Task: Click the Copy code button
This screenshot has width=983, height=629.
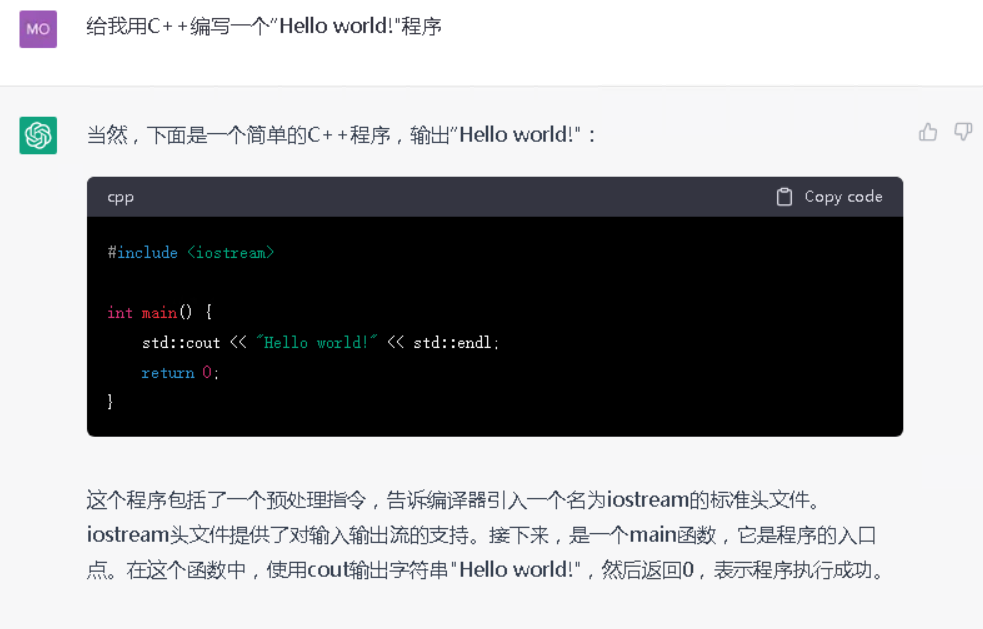Action: [829, 197]
